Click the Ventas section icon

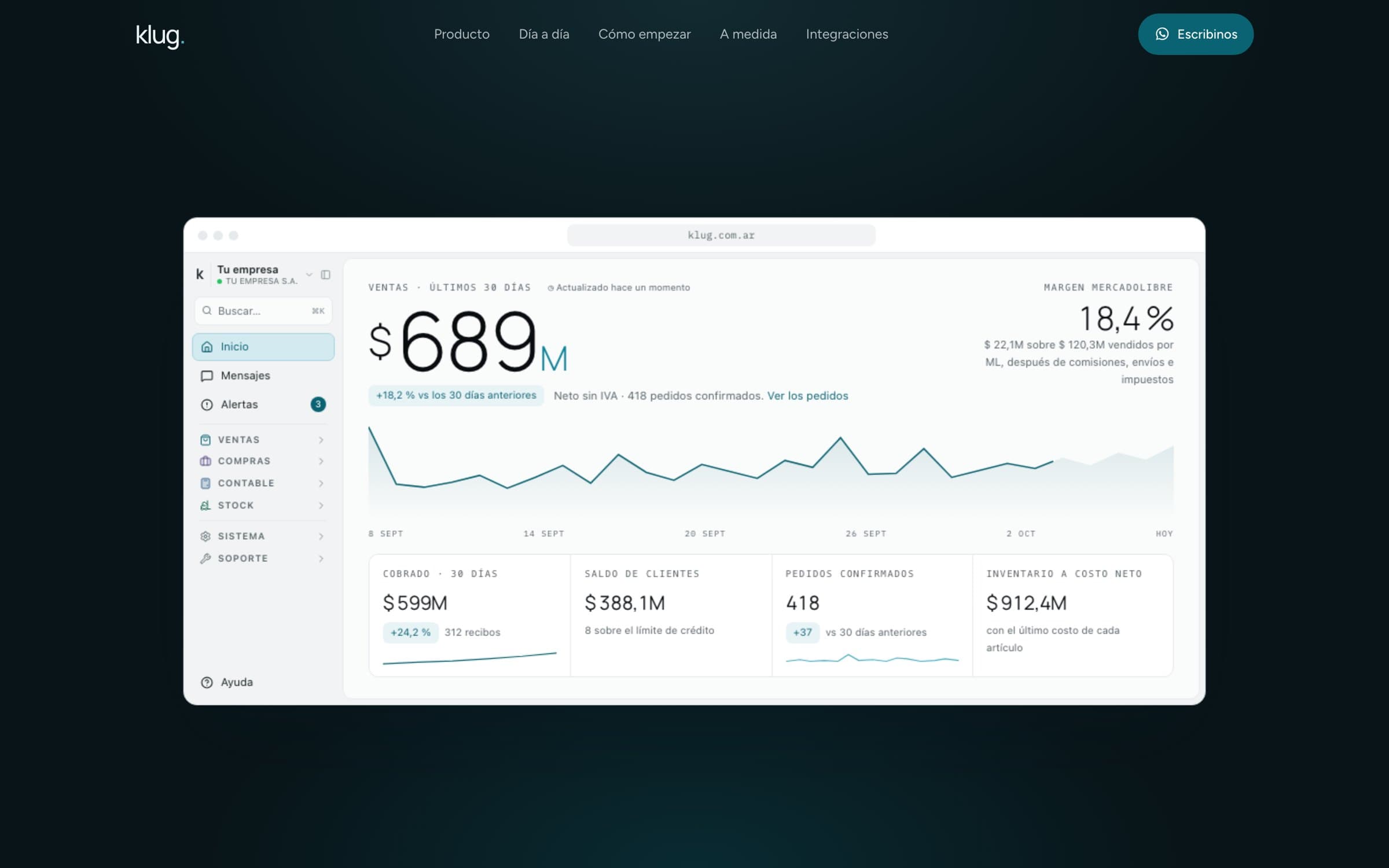[205, 440]
